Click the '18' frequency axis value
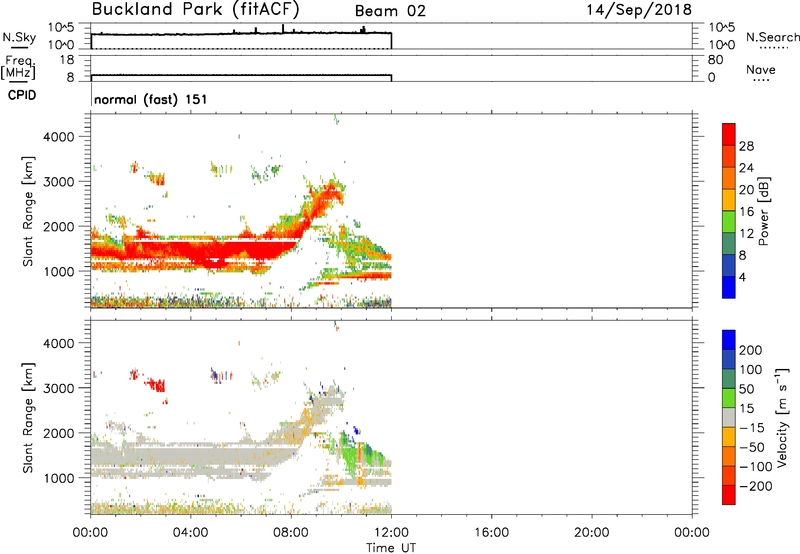This screenshot has width=800, height=554. 66,60
